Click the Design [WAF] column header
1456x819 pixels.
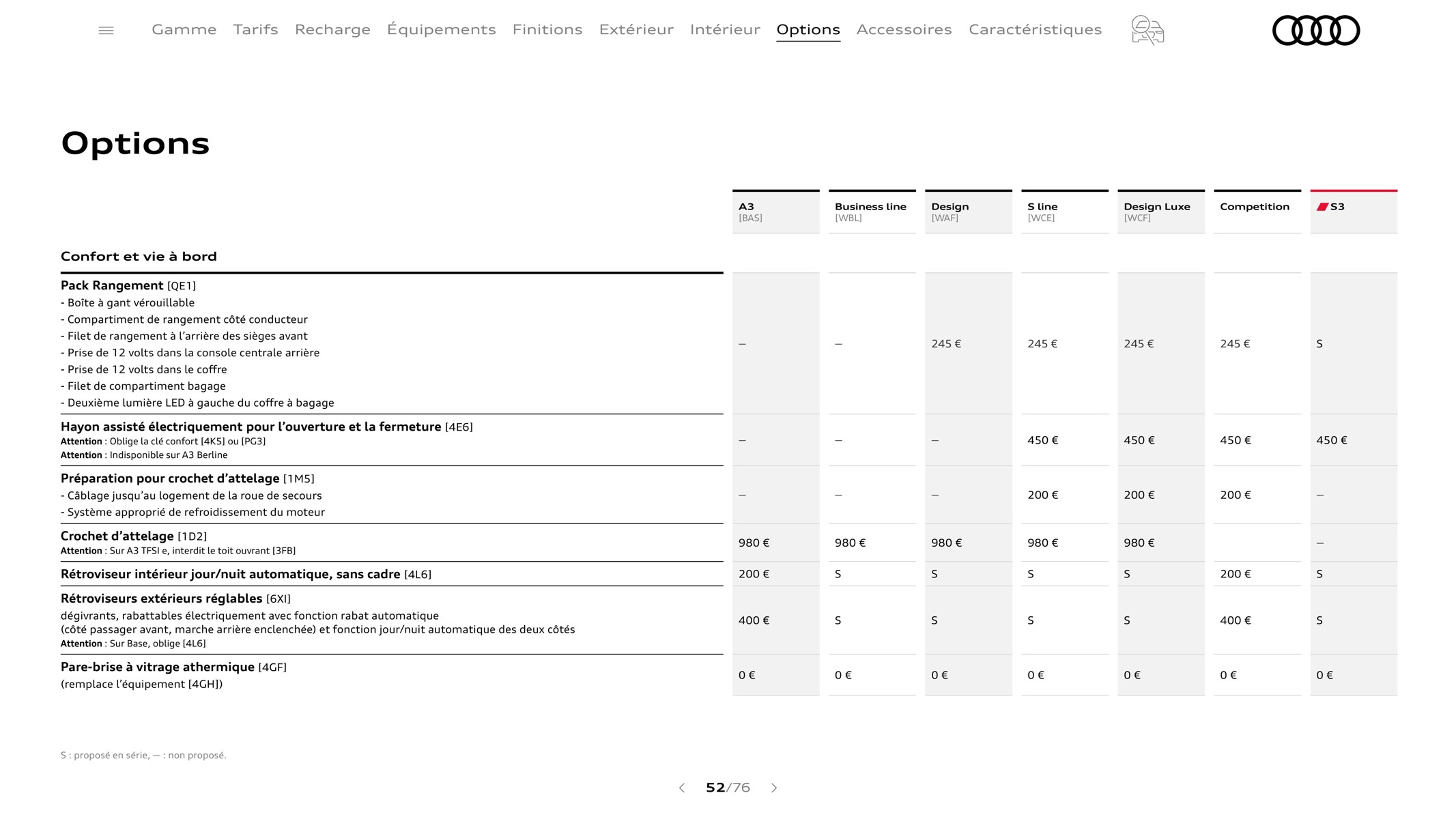click(x=969, y=212)
